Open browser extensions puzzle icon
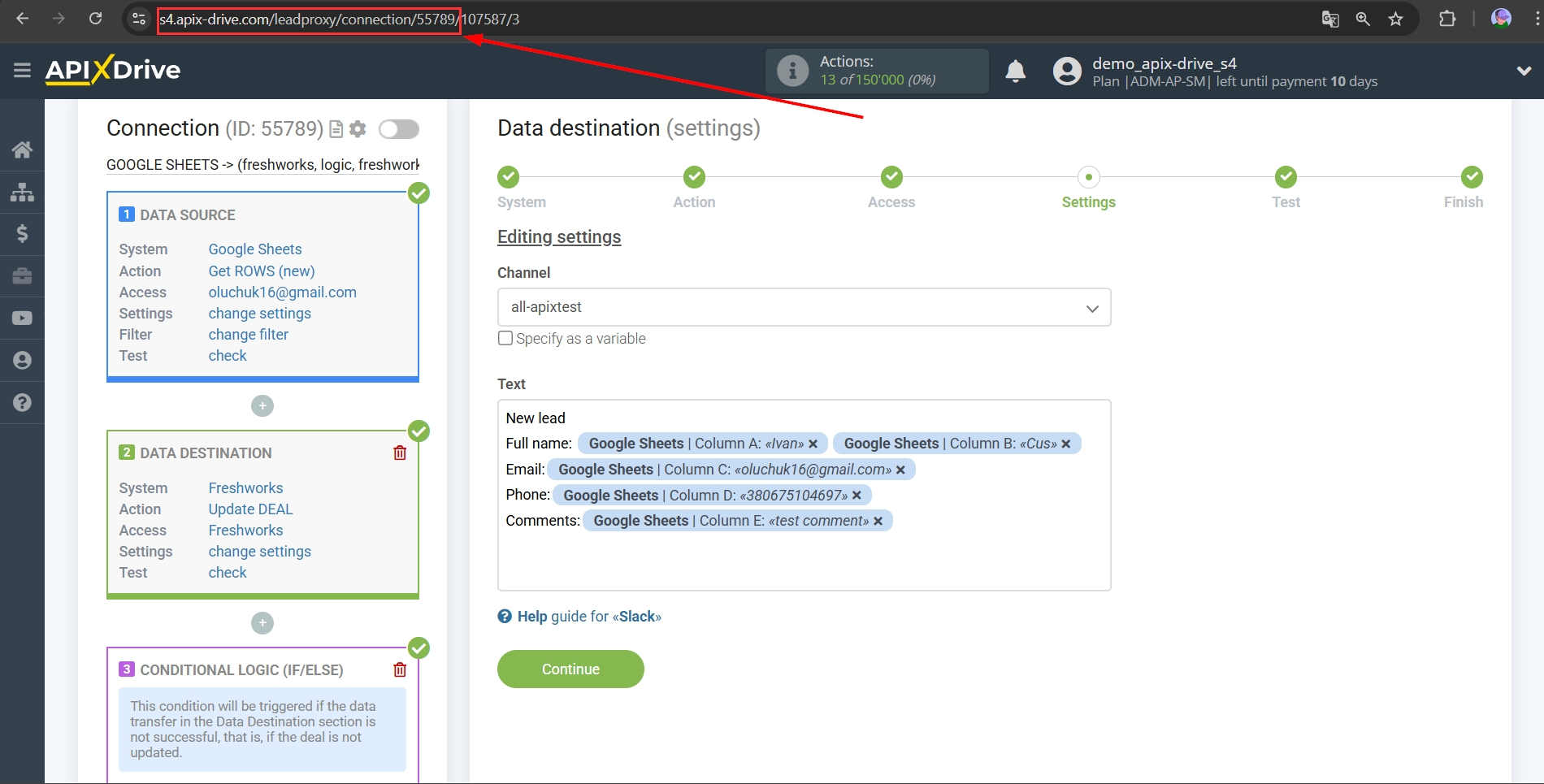1544x784 pixels. click(1447, 19)
